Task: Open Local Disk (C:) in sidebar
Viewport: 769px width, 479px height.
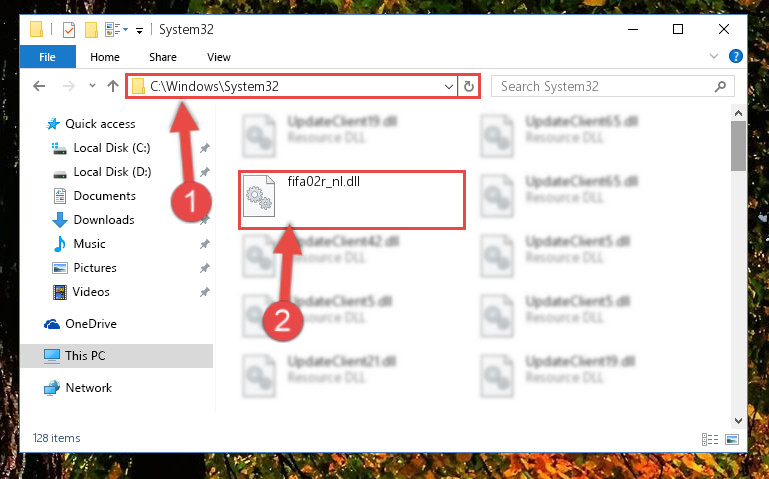Action: tap(111, 148)
